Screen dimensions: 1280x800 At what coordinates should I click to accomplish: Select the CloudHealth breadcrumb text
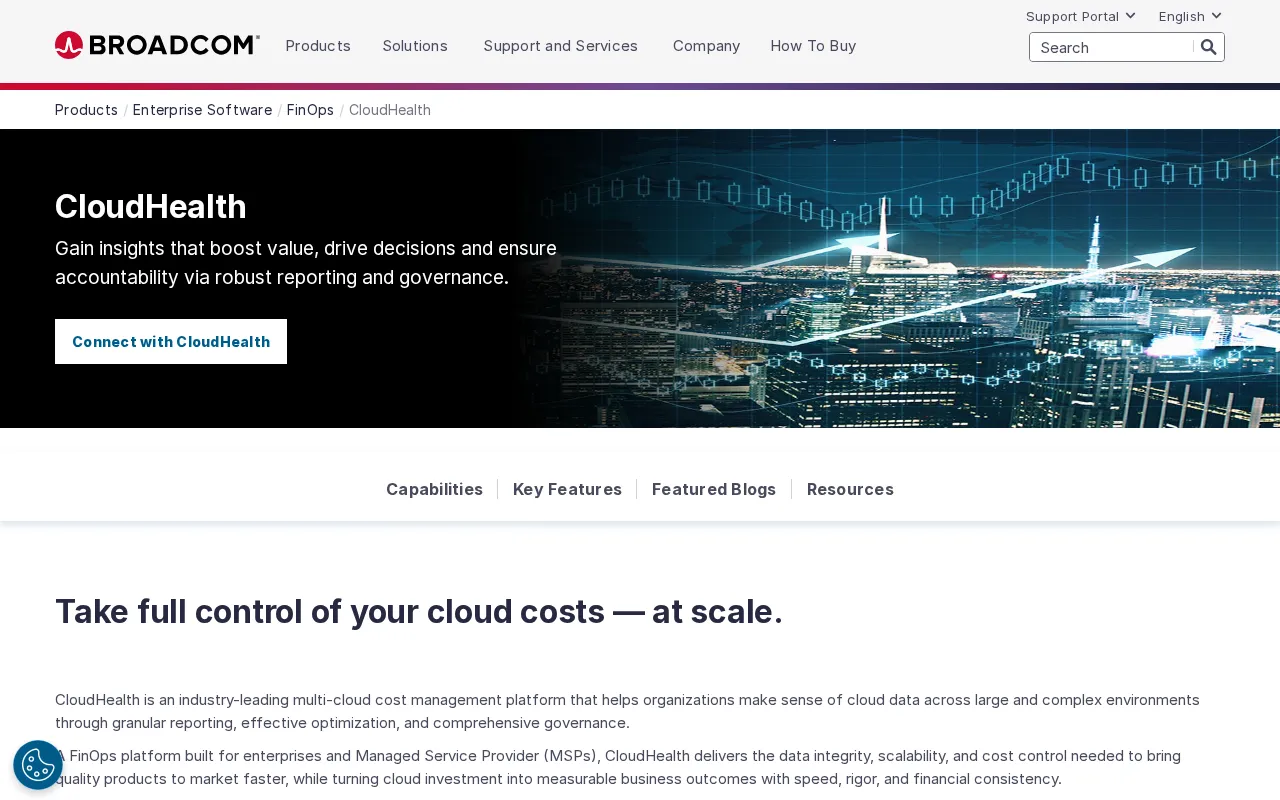point(390,110)
